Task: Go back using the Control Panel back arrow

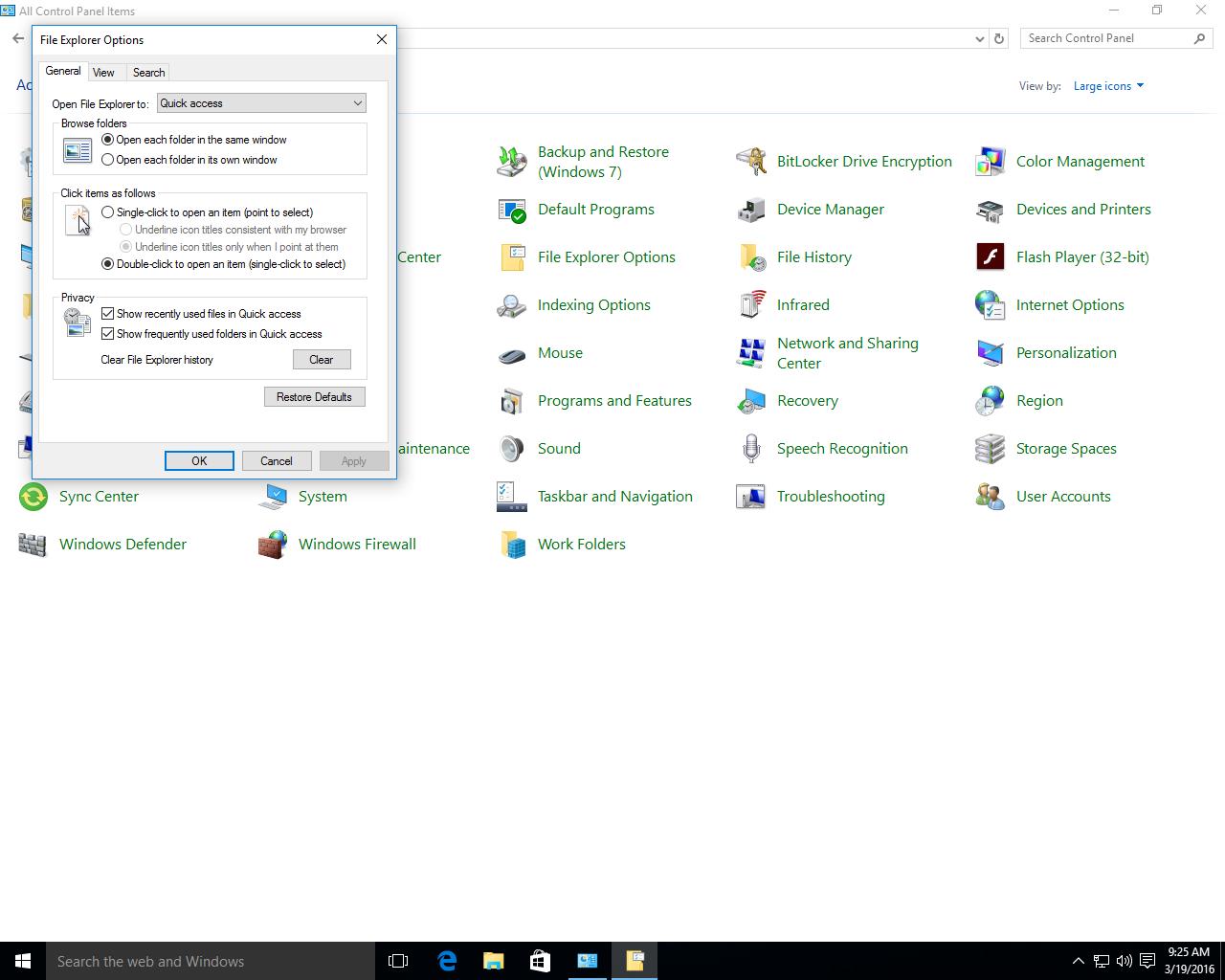Action: pos(18,39)
